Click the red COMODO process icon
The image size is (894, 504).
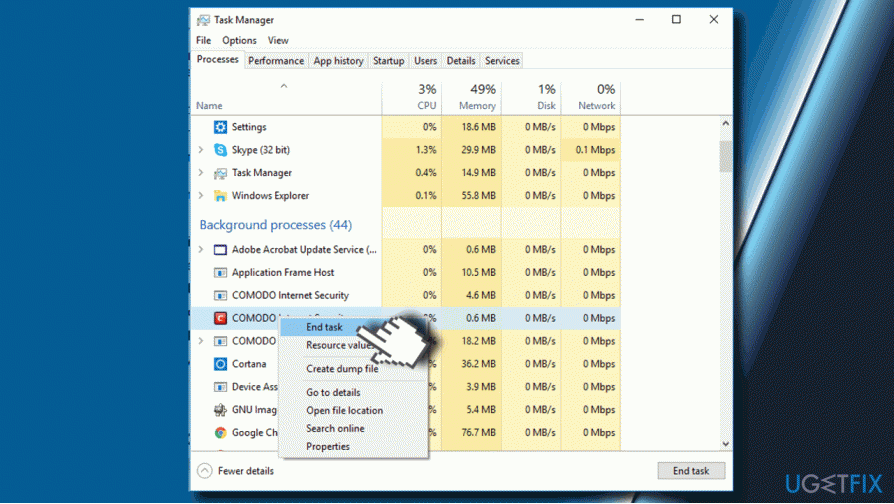220,318
